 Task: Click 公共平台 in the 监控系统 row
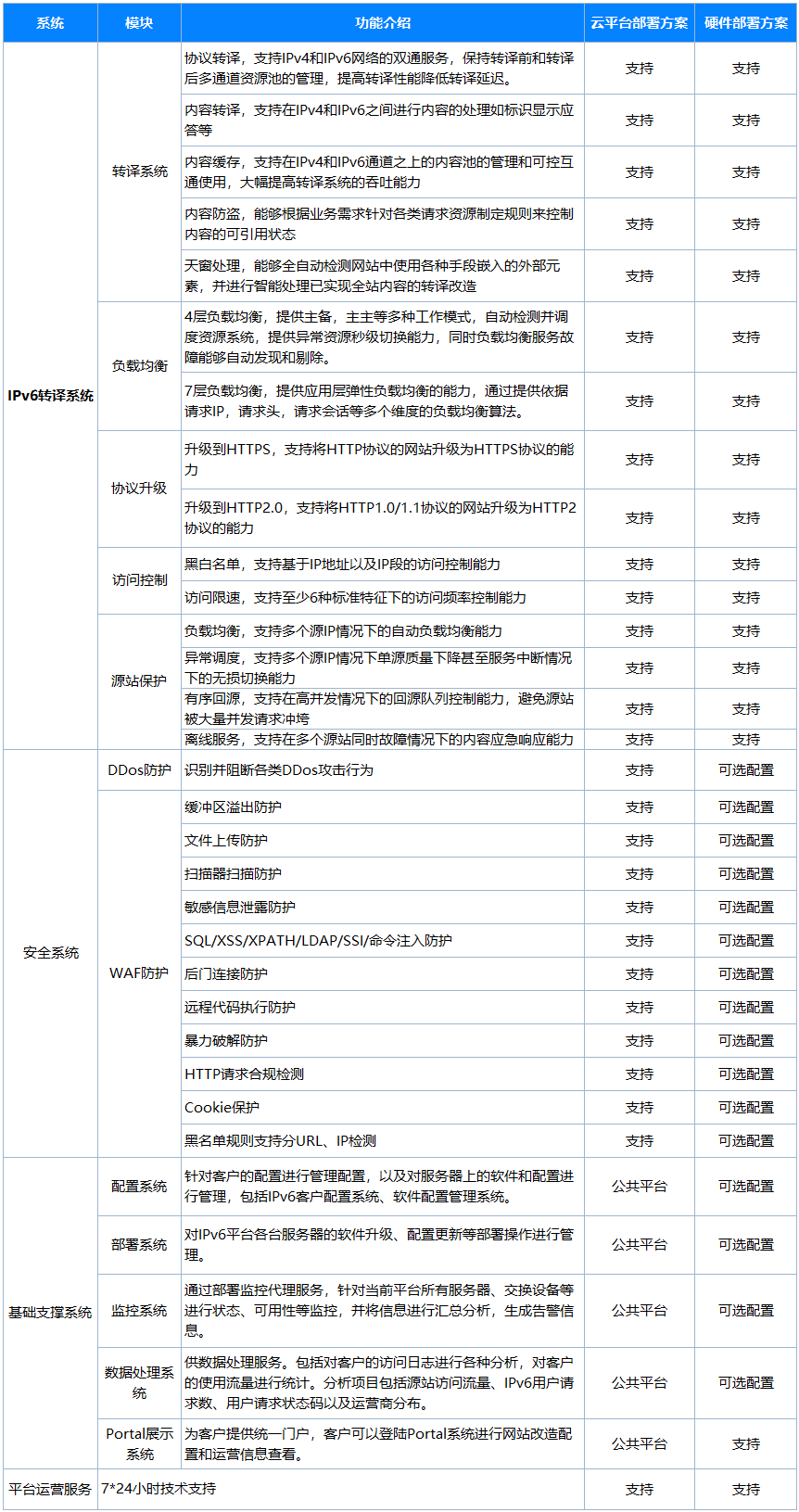(x=640, y=1311)
